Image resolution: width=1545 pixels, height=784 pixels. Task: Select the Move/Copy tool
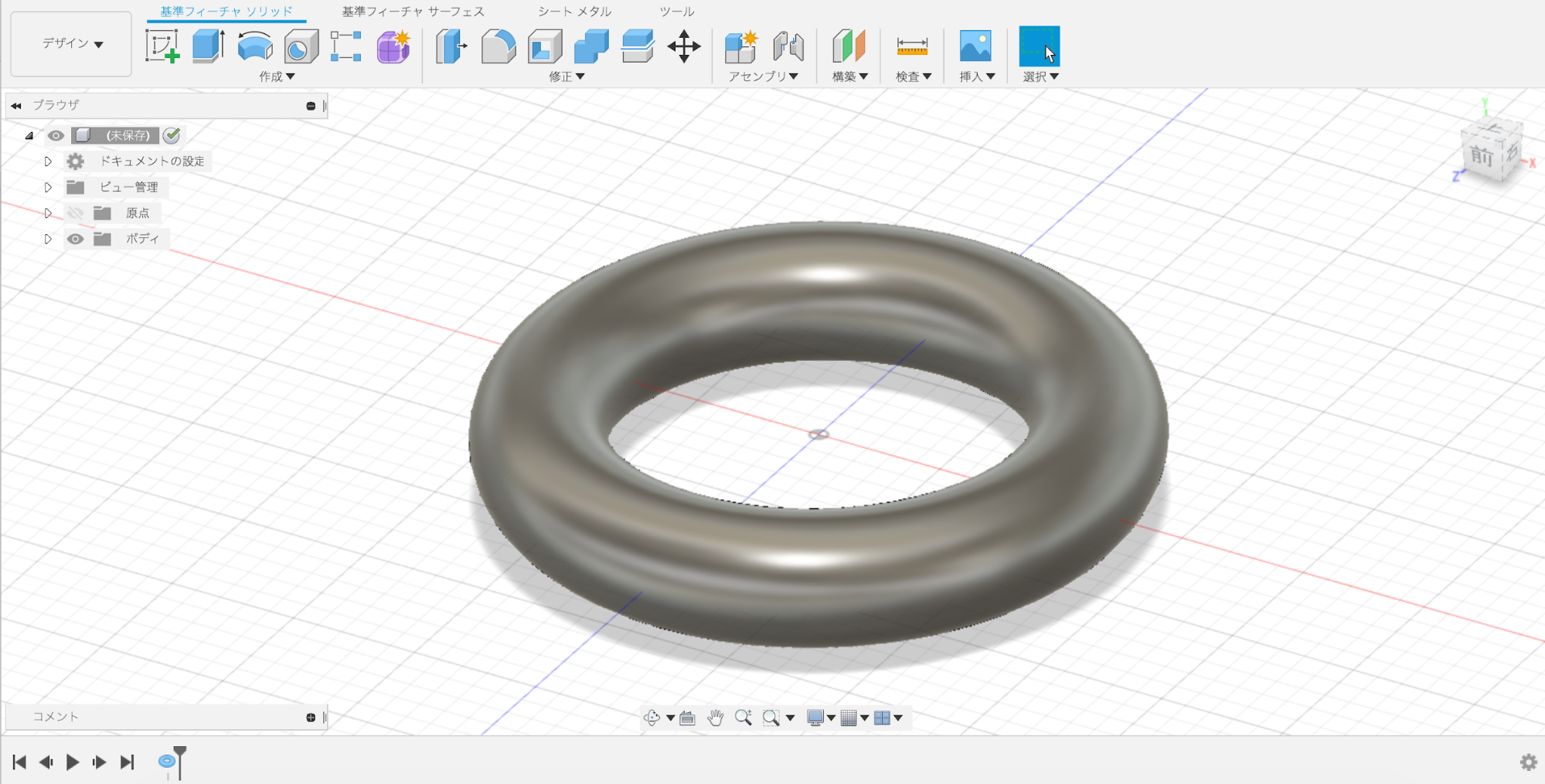point(684,46)
